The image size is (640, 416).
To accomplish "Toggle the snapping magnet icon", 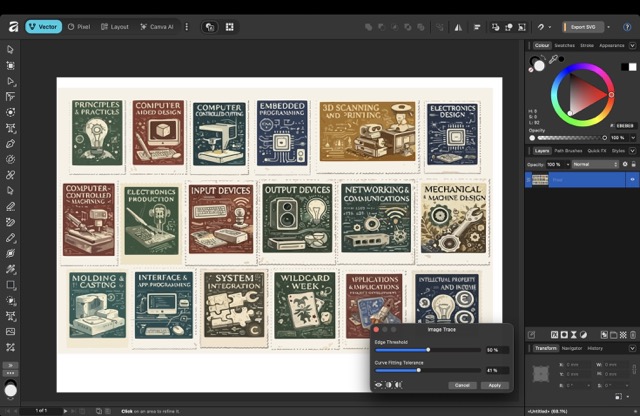I will 541,27.
